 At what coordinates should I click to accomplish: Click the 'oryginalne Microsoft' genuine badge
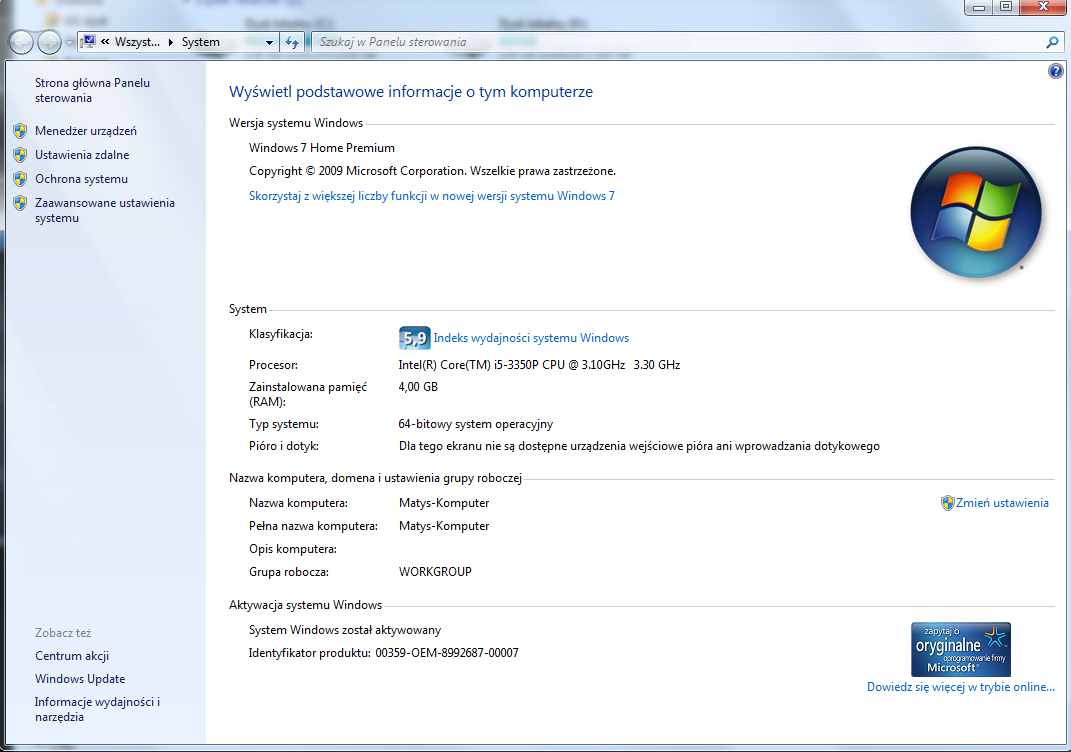click(960, 649)
